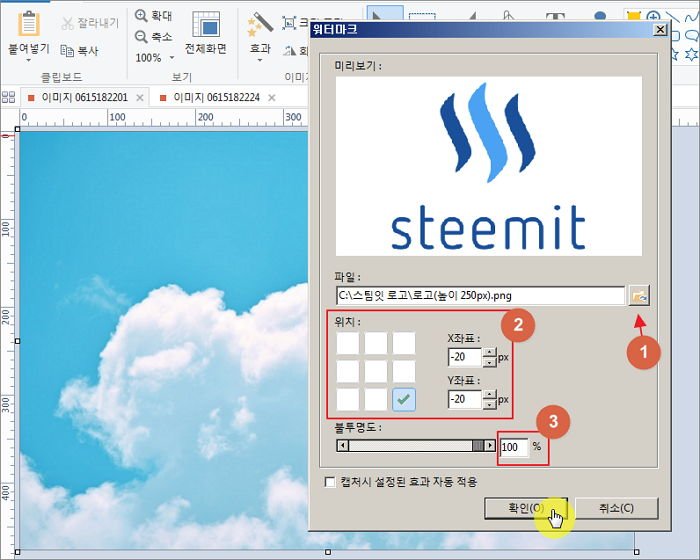Viewport: 700px width, 560px height.
Task: Click the image canvas top-left resize handle
Action: (x=17, y=129)
